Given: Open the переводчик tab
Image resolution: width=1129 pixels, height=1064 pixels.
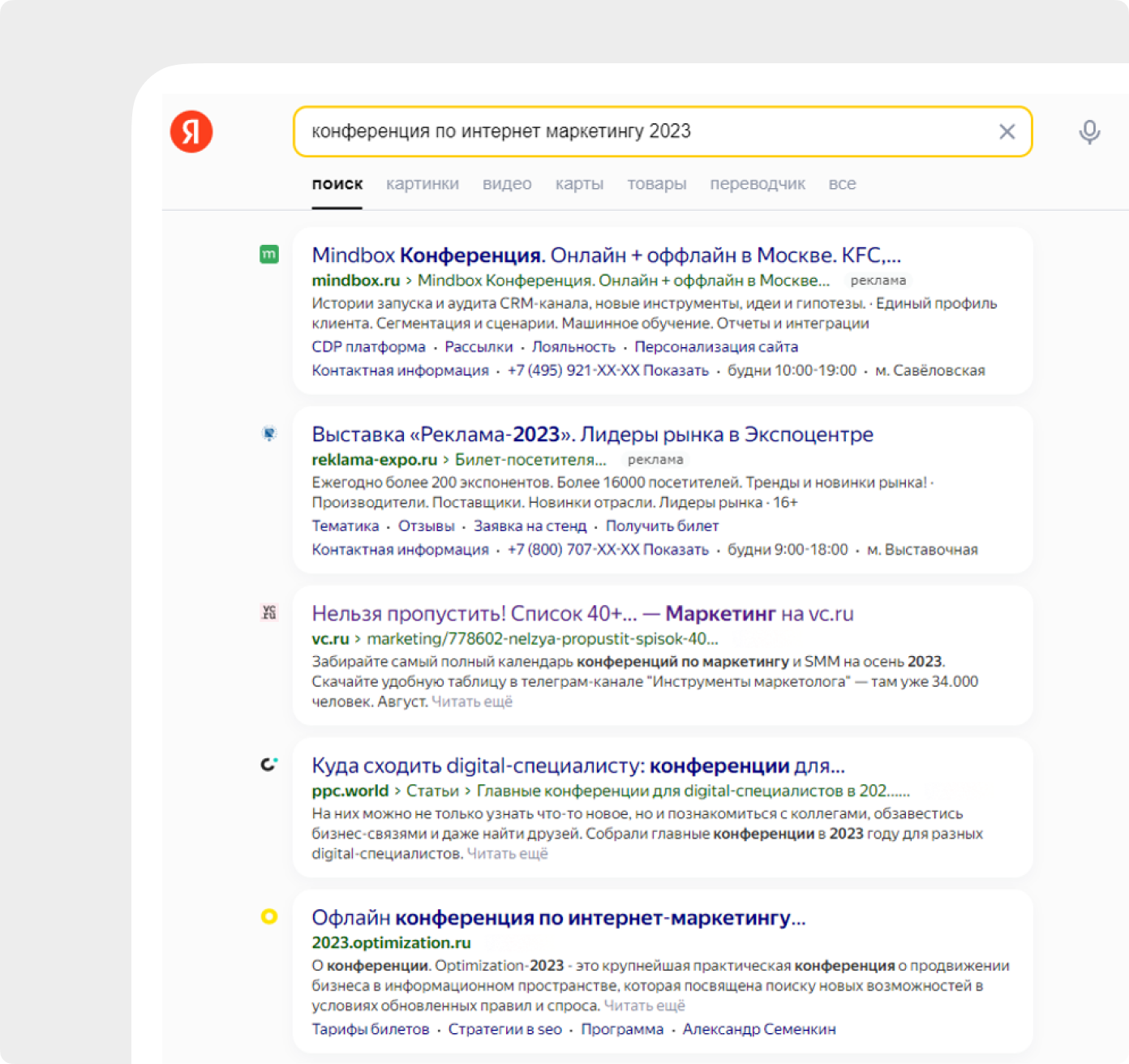Looking at the screenshot, I should pos(758,184).
